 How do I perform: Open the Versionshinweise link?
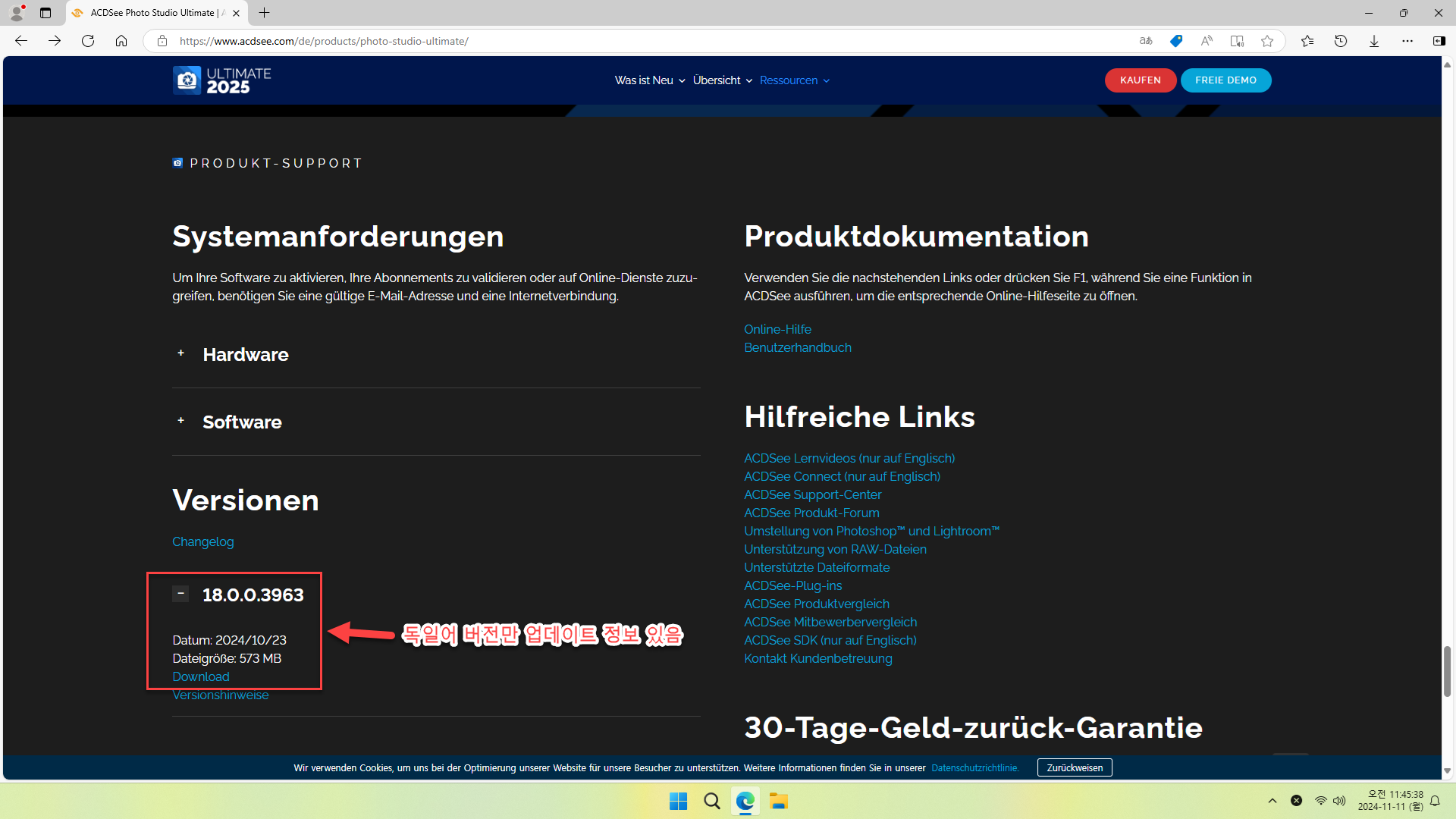(220, 695)
